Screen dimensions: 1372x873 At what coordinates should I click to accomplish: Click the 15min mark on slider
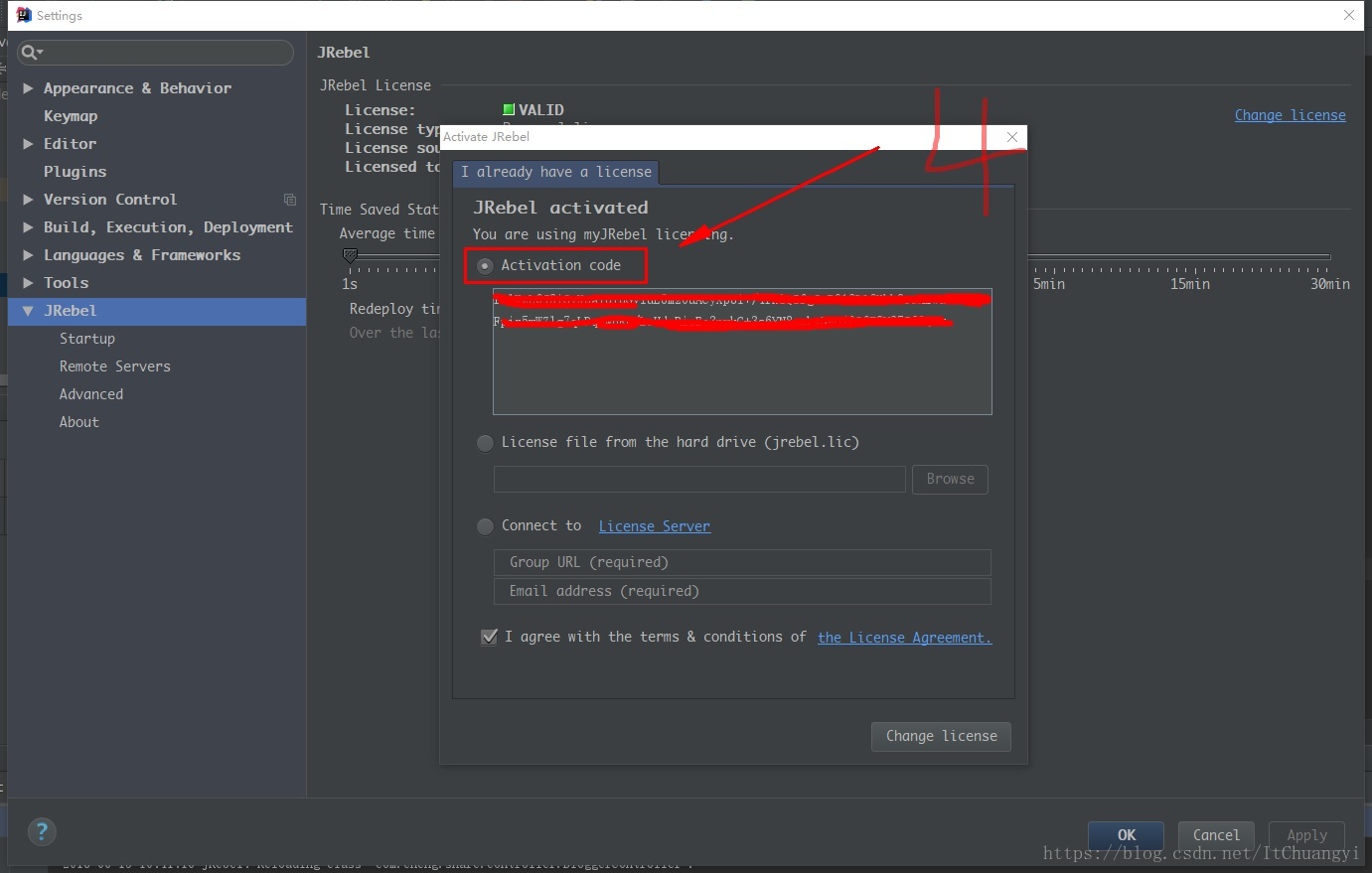click(1189, 284)
